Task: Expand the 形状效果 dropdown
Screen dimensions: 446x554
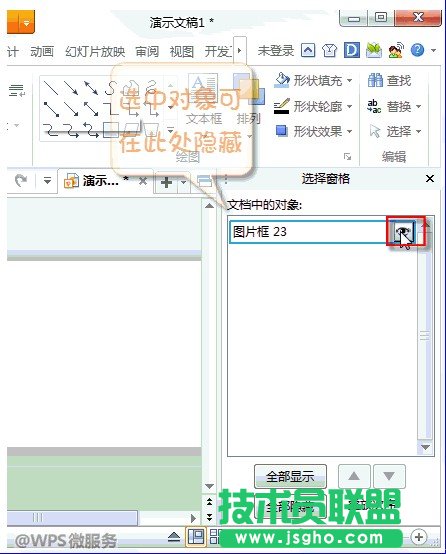Action: 350,131
